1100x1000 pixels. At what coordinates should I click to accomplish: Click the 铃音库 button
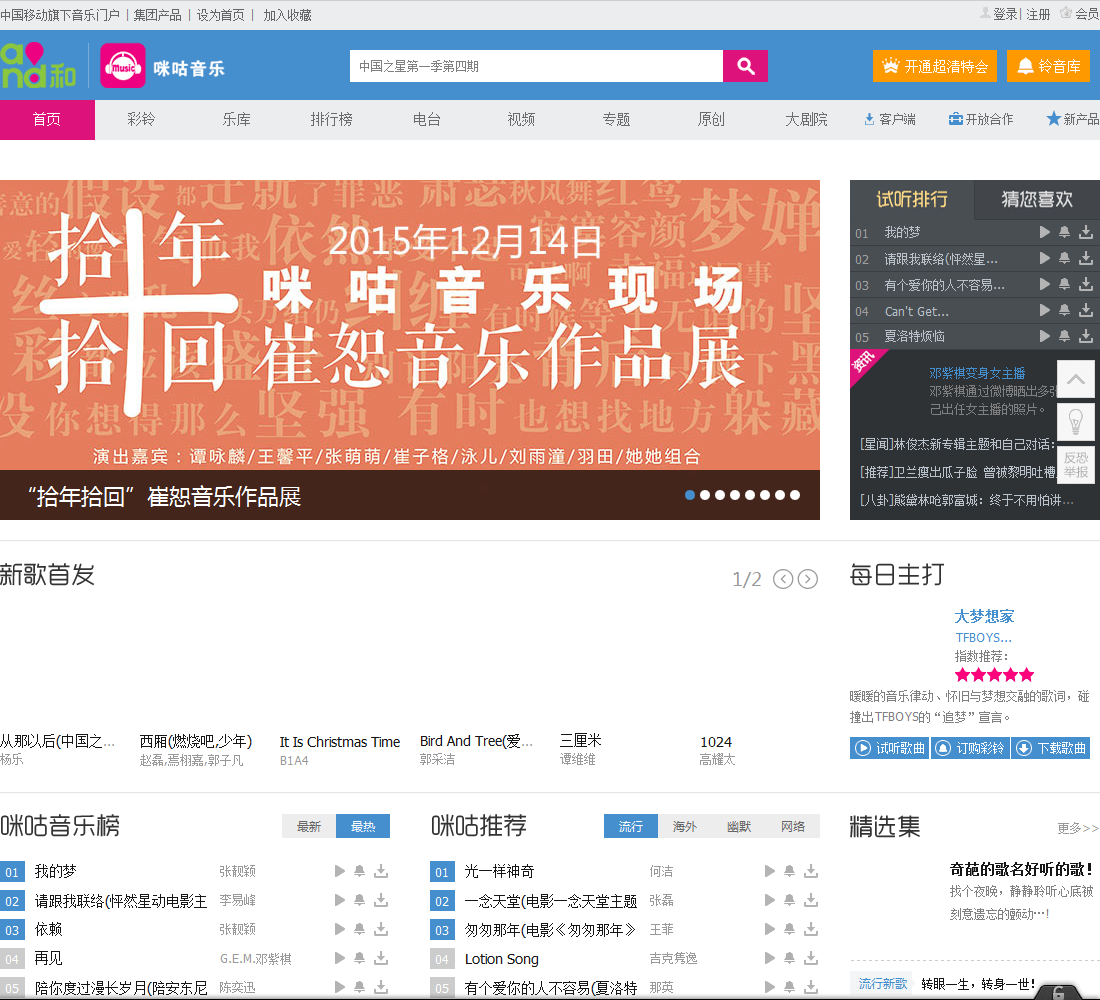pyautogui.click(x=1048, y=66)
